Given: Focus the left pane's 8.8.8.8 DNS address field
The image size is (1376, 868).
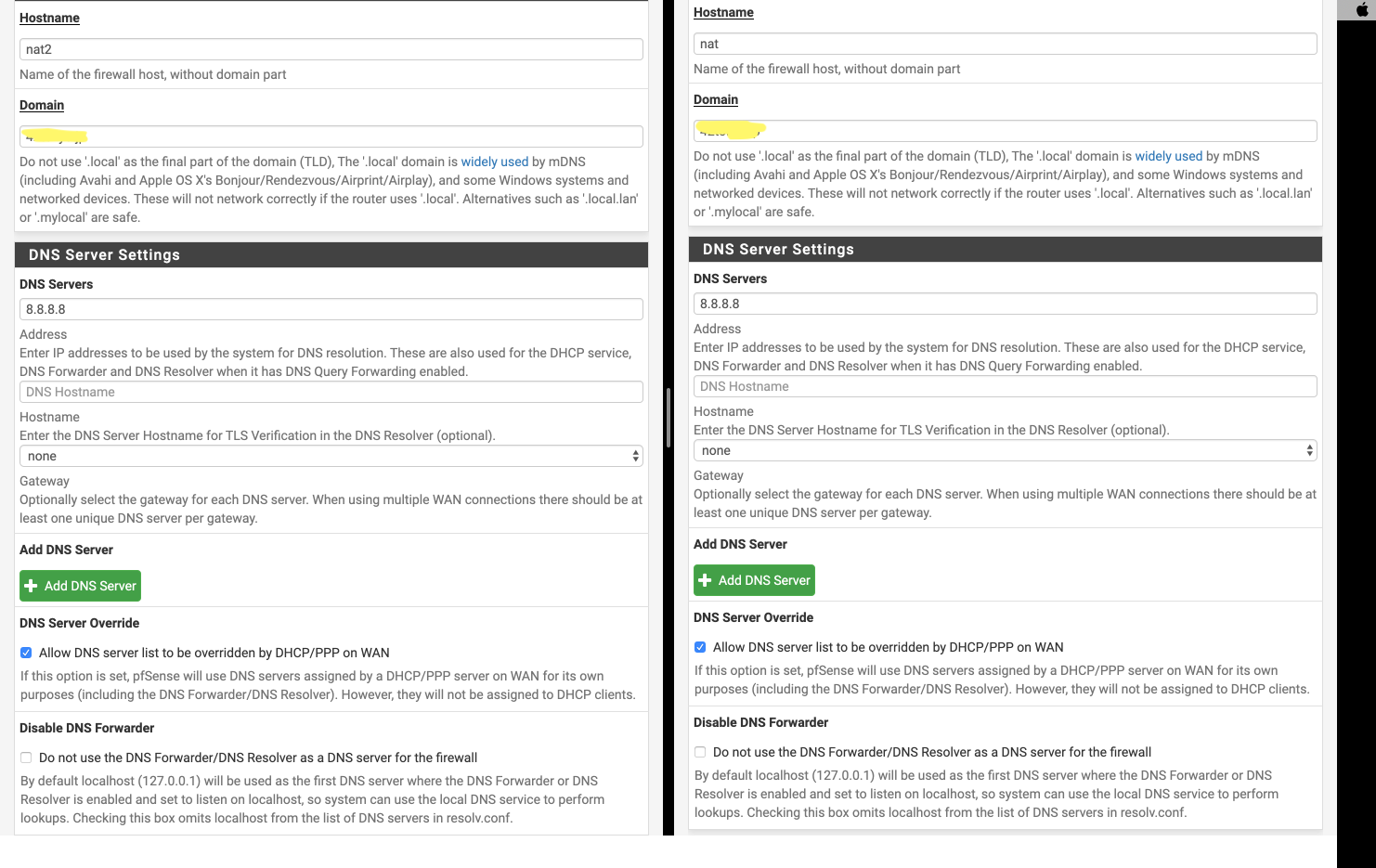Looking at the screenshot, I should coord(331,309).
